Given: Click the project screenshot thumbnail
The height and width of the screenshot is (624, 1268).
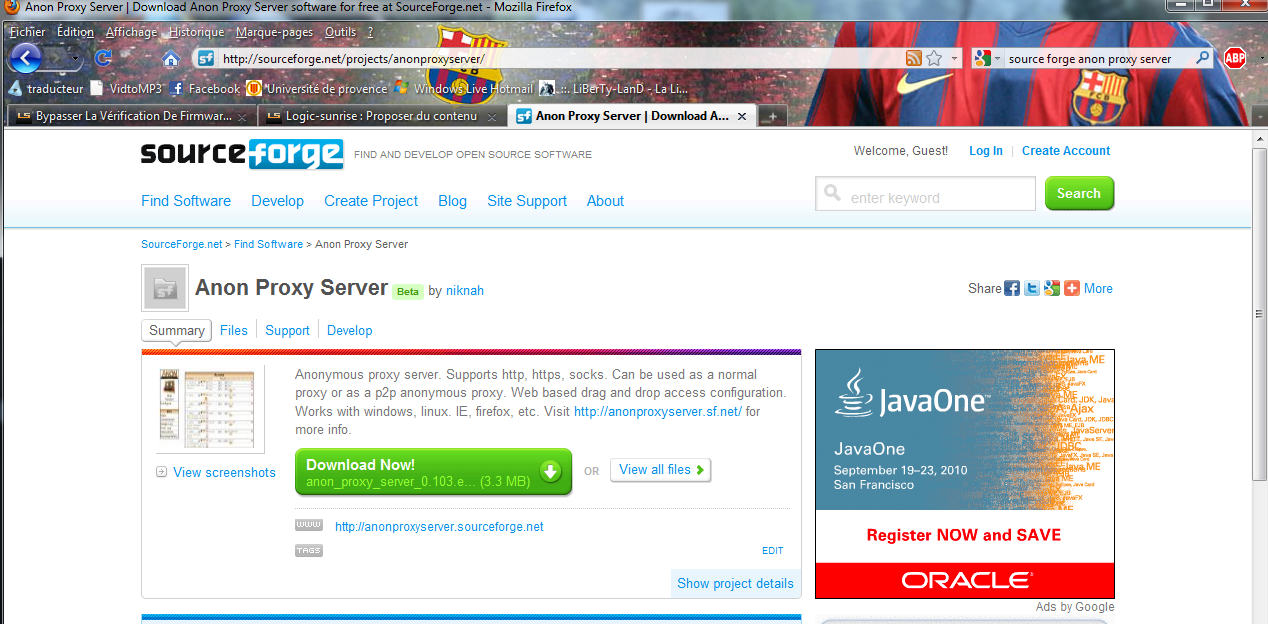Looking at the screenshot, I should [x=211, y=409].
